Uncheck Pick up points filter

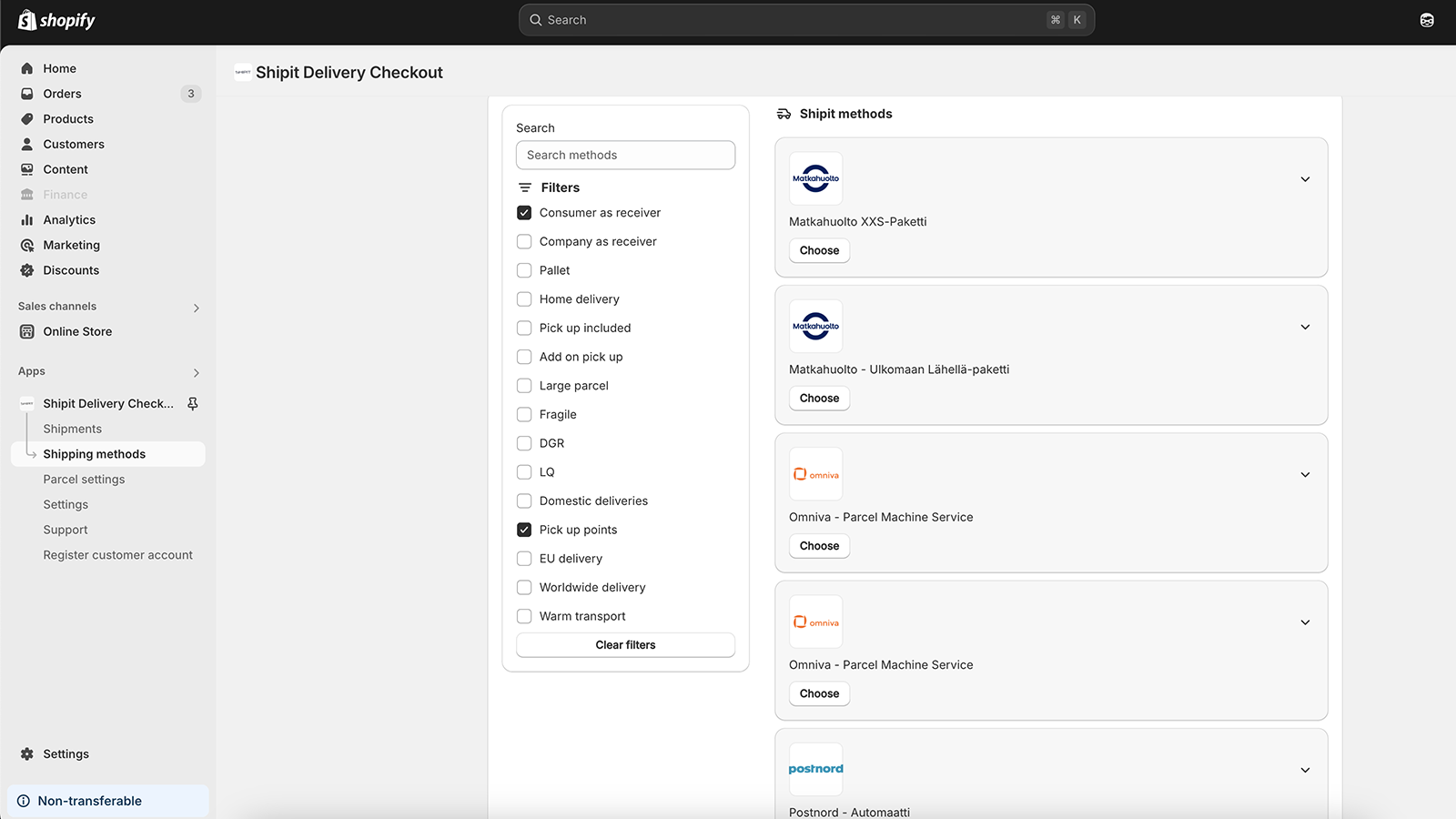pos(524,530)
